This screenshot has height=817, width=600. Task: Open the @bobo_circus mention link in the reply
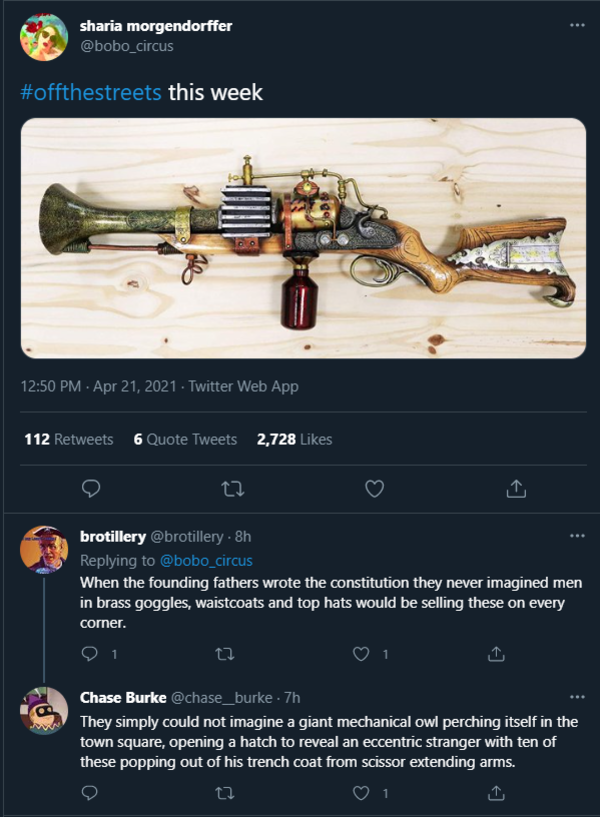coord(205,560)
